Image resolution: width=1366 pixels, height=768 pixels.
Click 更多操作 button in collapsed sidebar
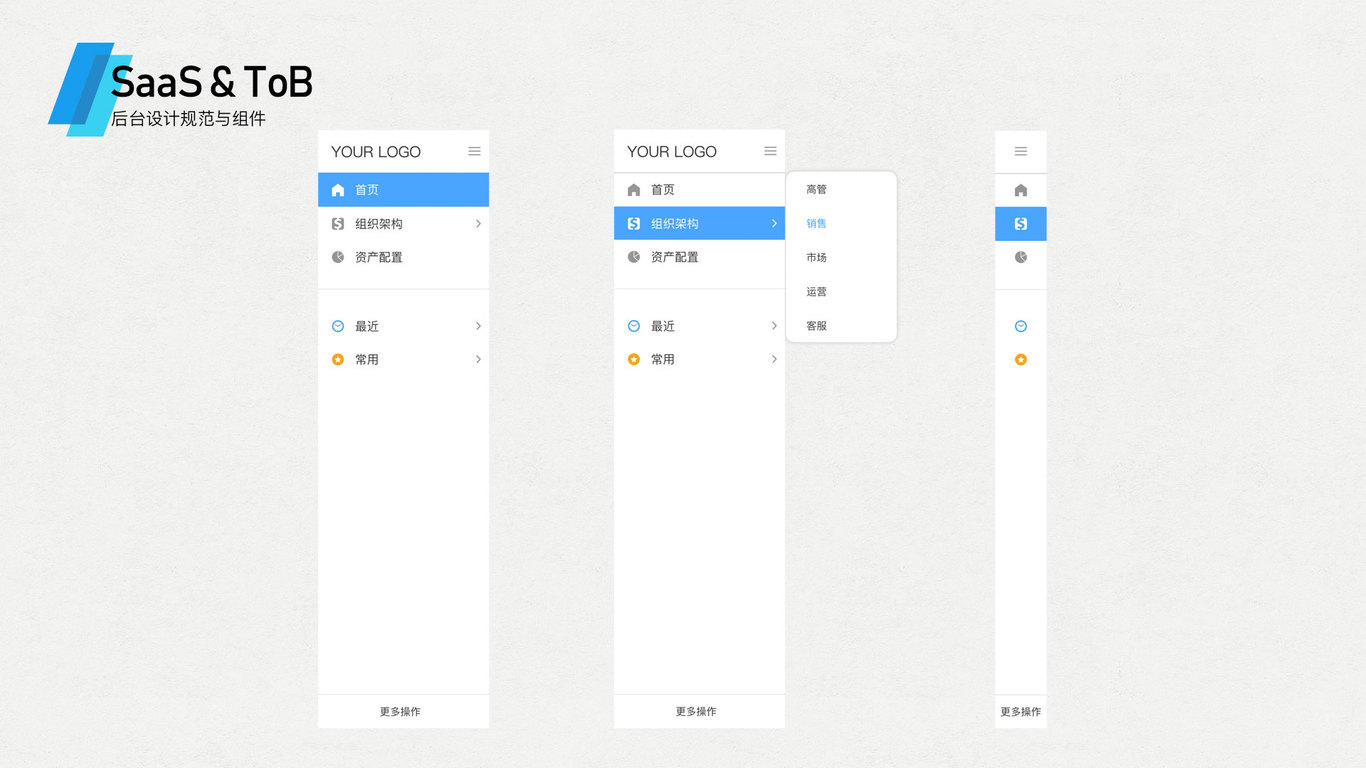(x=1021, y=711)
